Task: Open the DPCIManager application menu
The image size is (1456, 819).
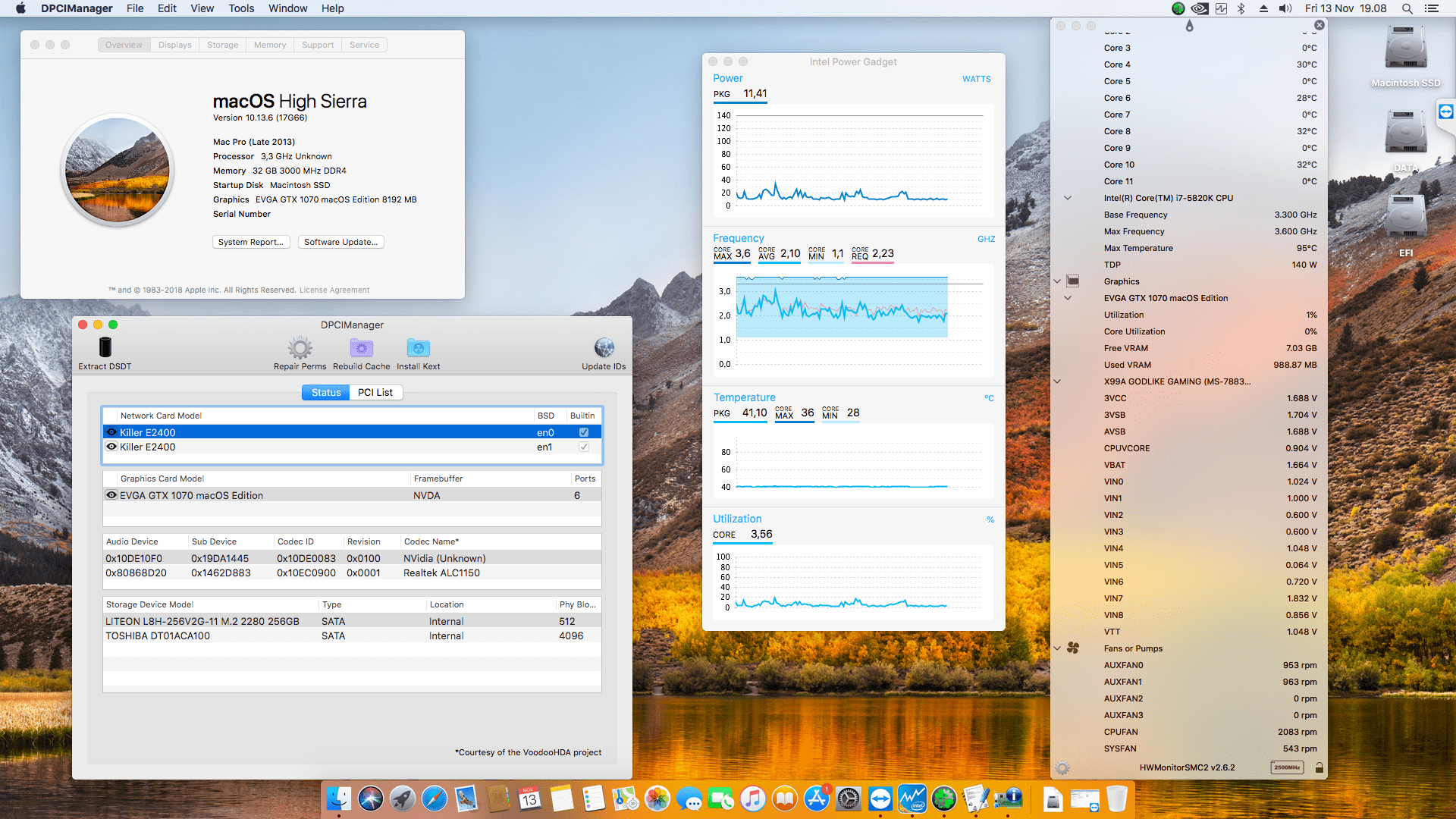Action: pyautogui.click(x=77, y=8)
